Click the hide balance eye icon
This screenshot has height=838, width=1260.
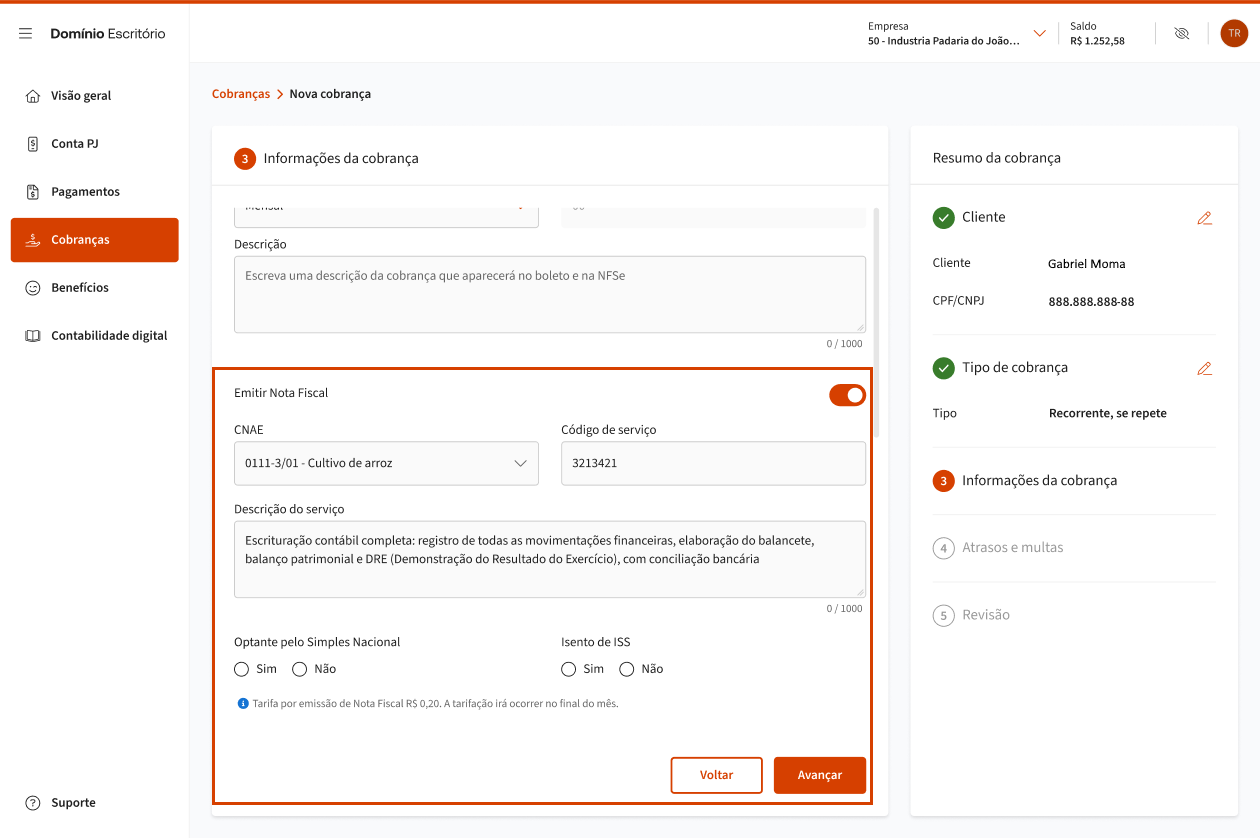1181,34
